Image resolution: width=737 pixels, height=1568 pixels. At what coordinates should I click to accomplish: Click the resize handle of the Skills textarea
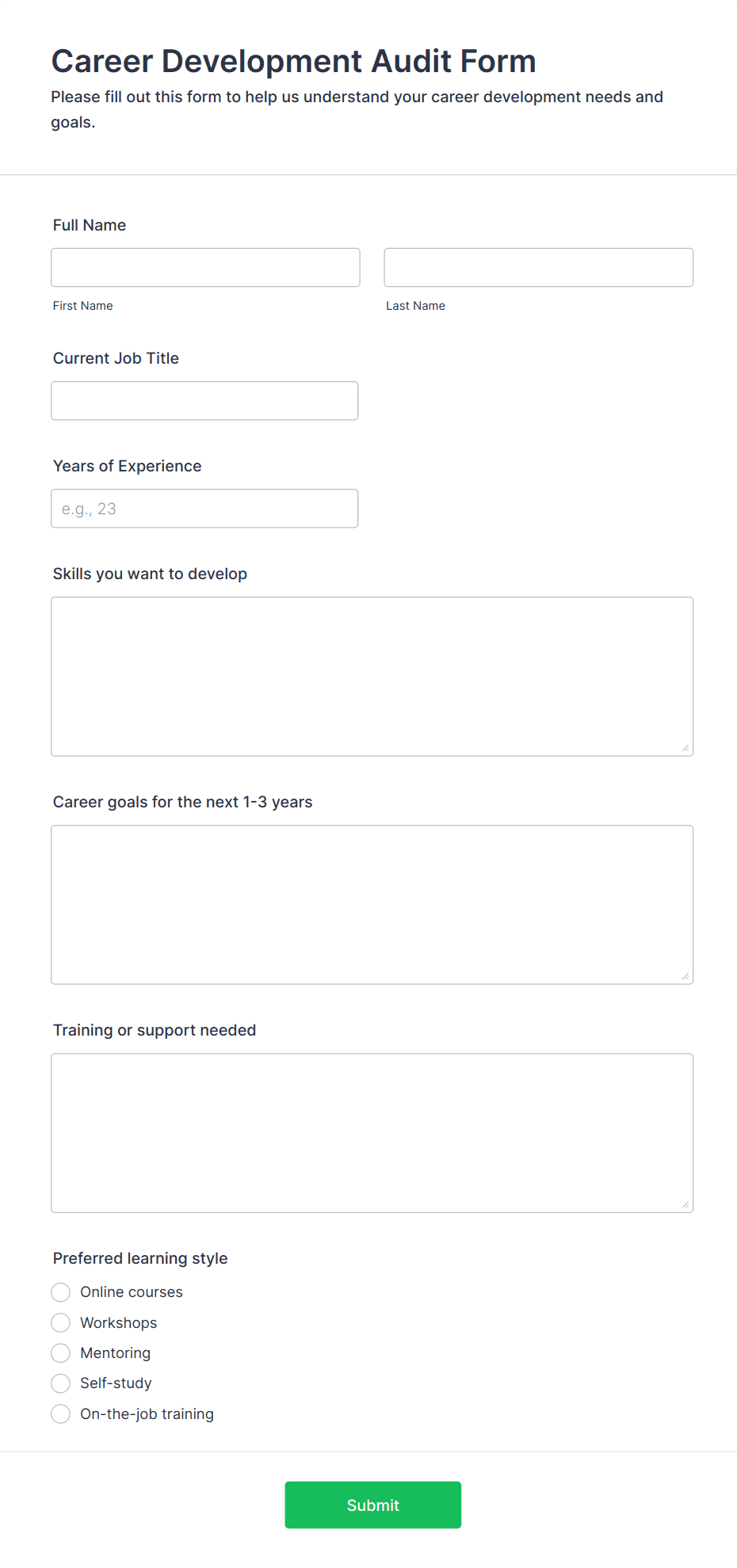tap(685, 747)
